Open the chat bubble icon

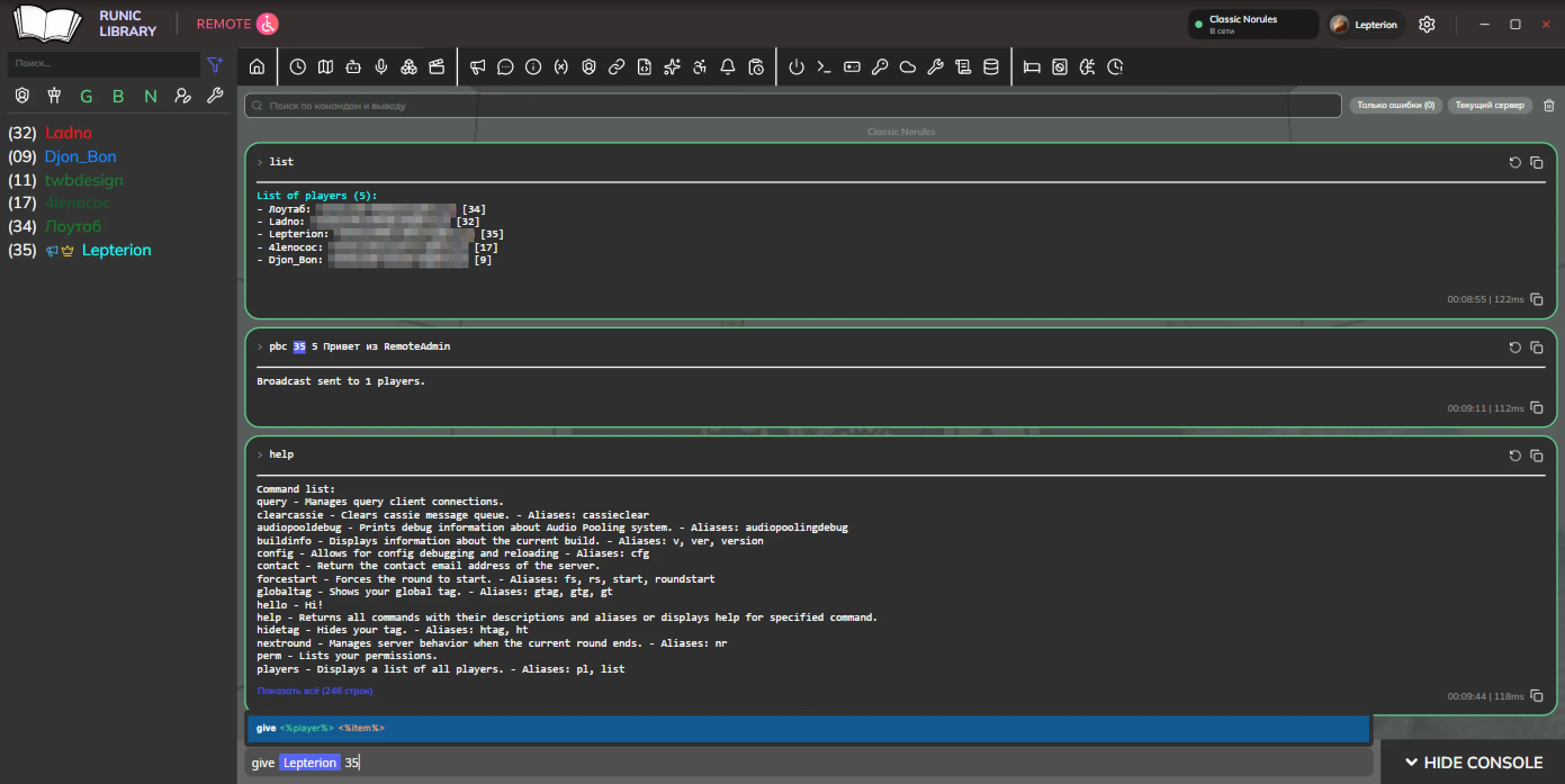506,67
